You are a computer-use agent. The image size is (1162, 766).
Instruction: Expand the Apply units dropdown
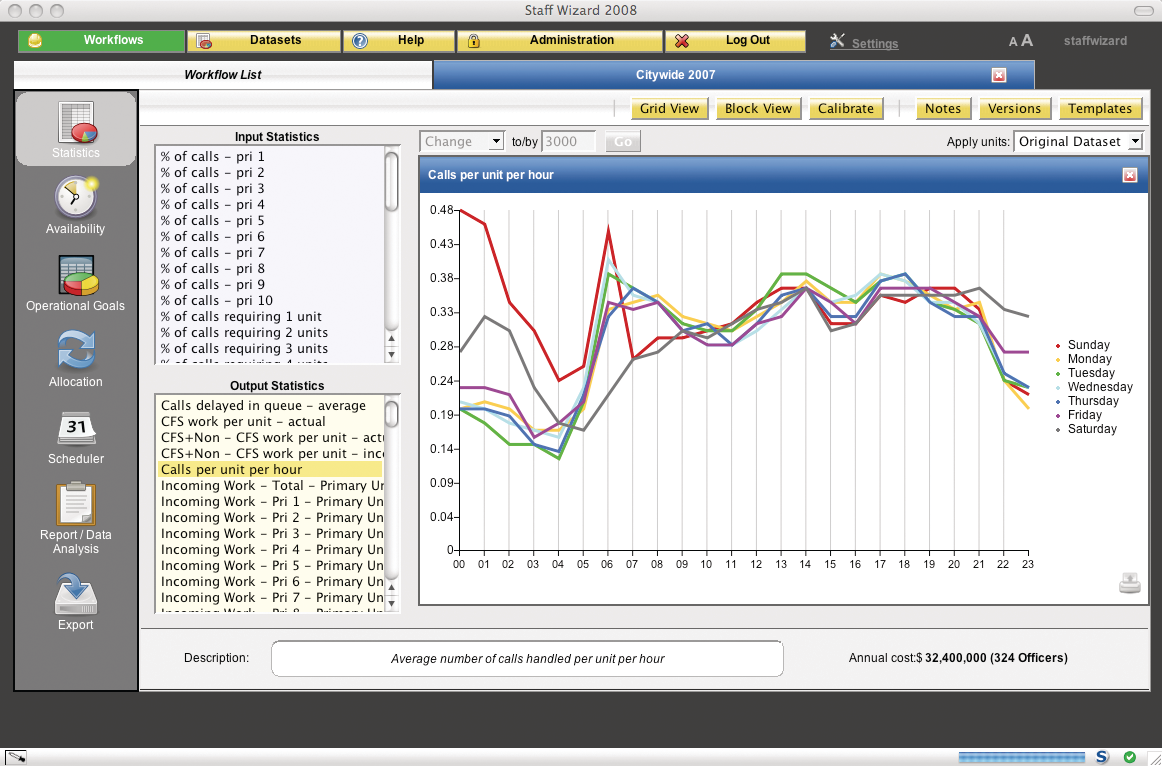tap(1078, 142)
